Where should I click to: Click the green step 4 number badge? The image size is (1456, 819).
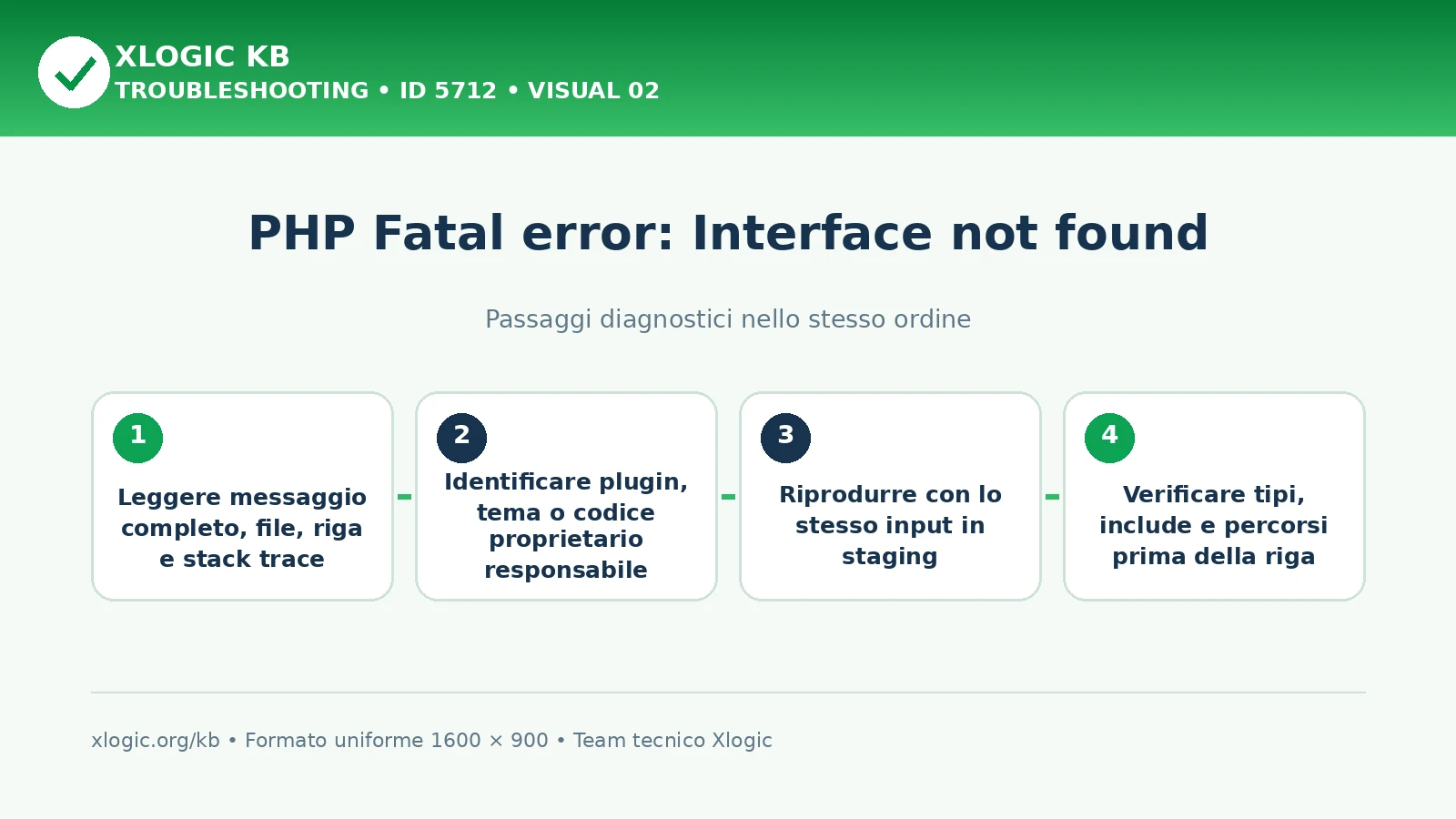pos(1109,438)
